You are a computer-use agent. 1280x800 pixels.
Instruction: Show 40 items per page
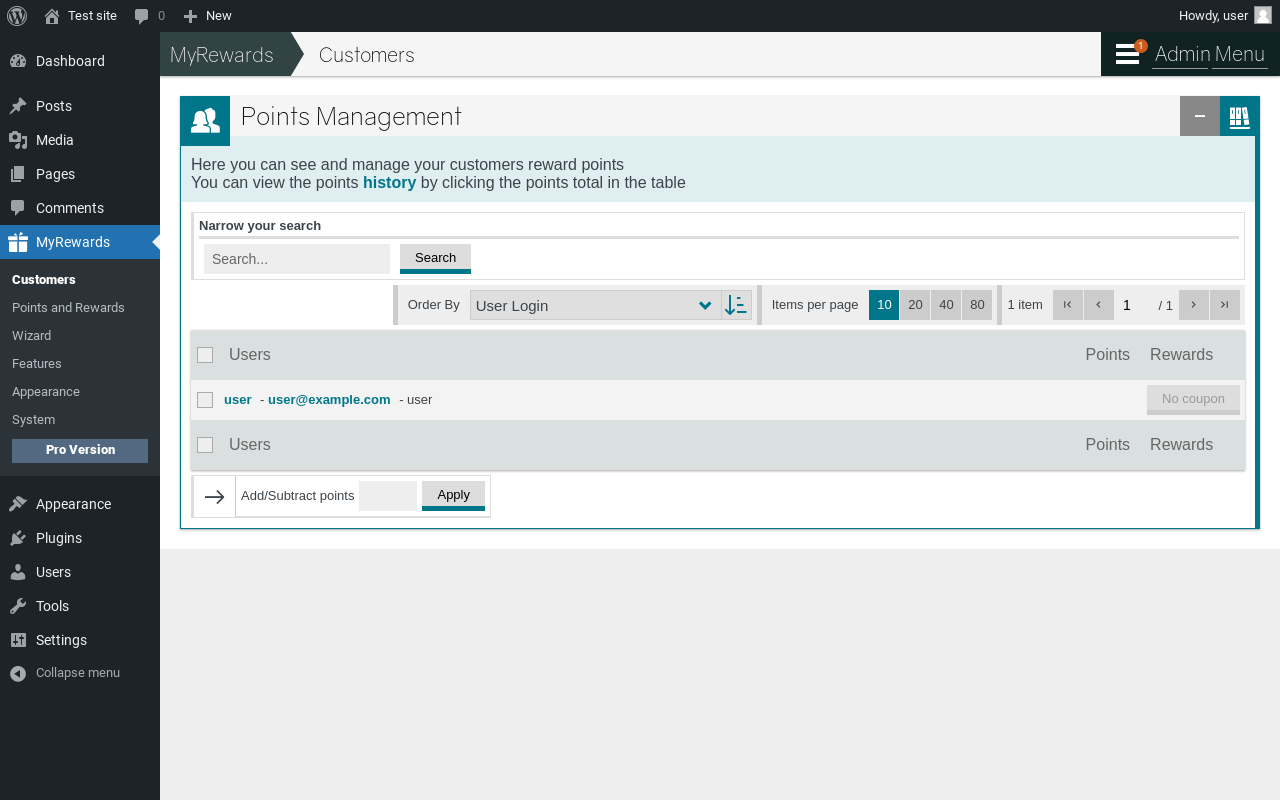pyautogui.click(x=946, y=305)
